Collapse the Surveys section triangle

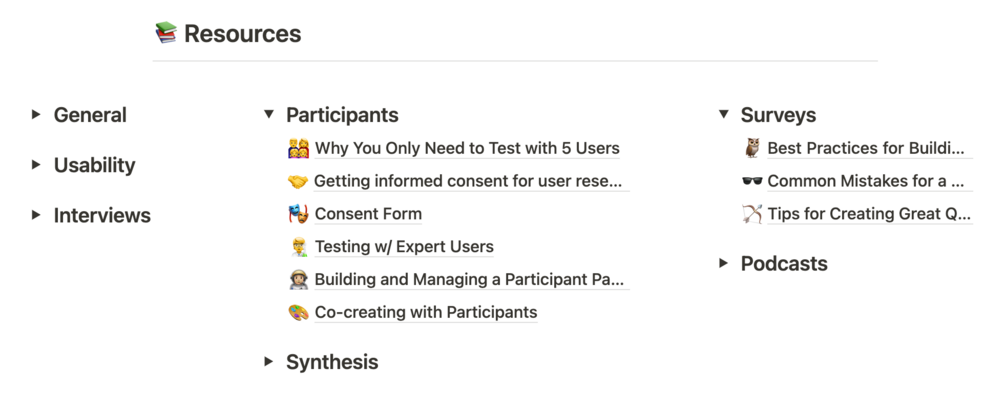coord(723,115)
